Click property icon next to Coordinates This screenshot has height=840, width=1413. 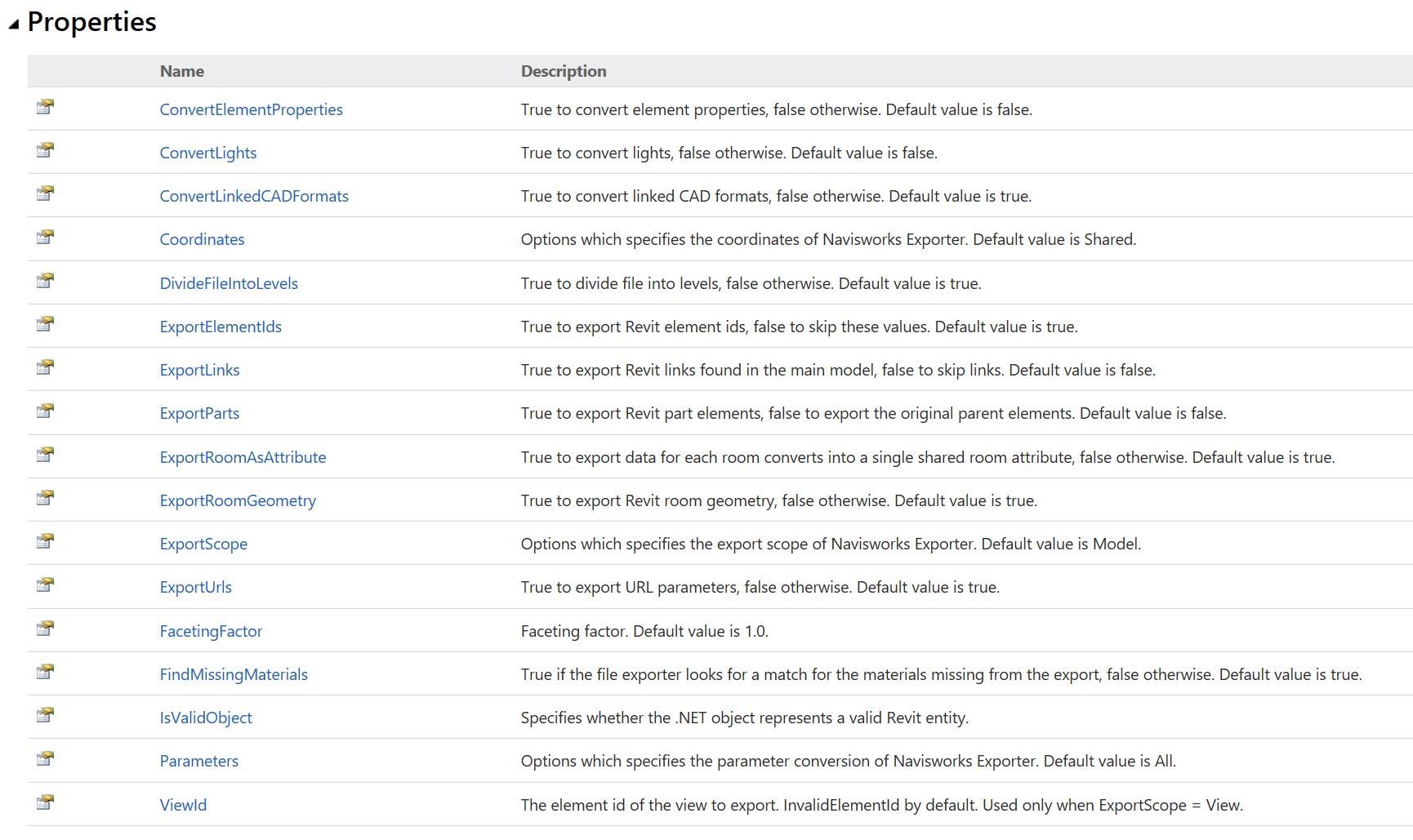coord(45,238)
